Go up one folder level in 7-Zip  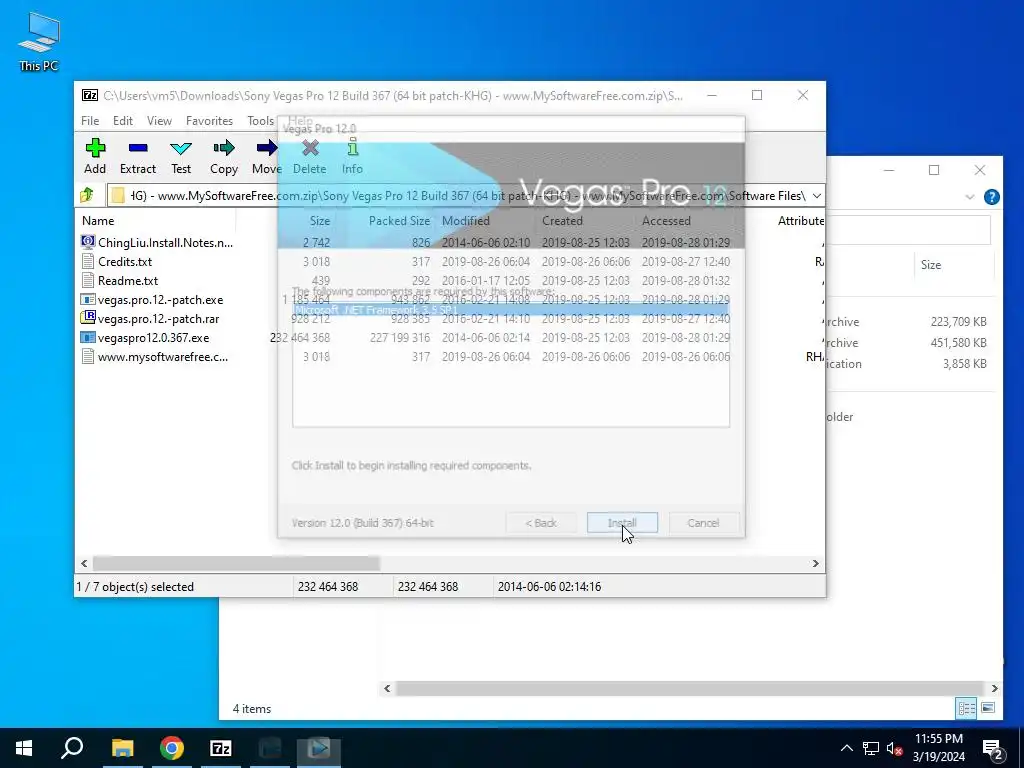tap(87, 195)
